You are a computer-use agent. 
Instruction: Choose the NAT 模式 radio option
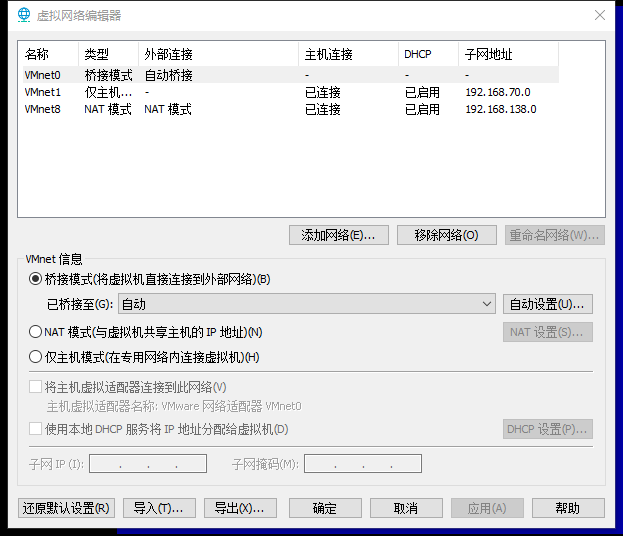click(x=36, y=332)
